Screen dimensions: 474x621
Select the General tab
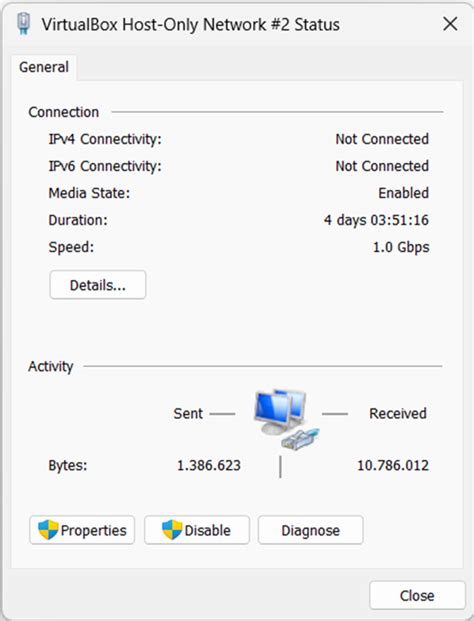[44, 67]
